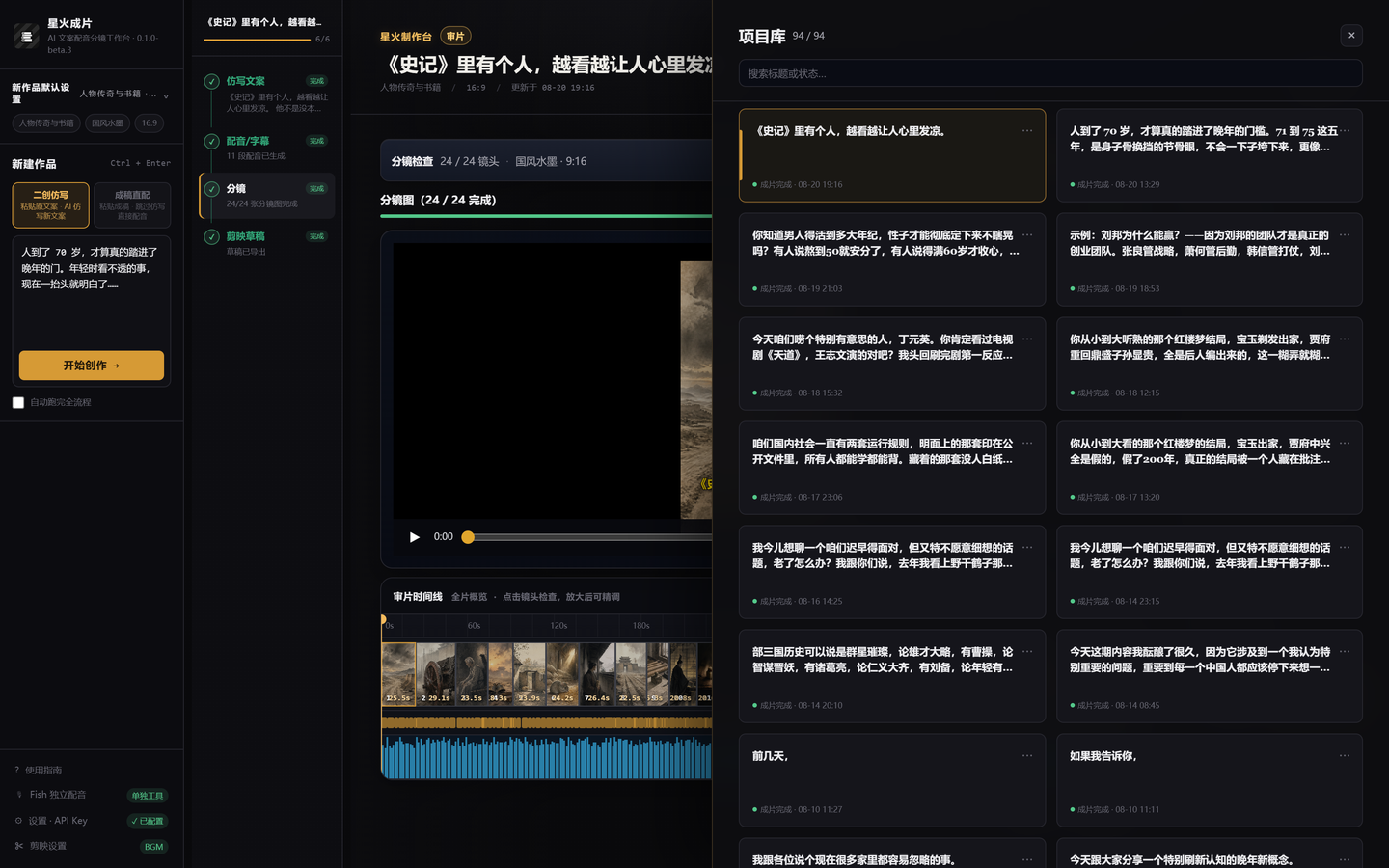Click the orange subtitle segment track
The width and height of the screenshot is (1389, 868).
547,721
